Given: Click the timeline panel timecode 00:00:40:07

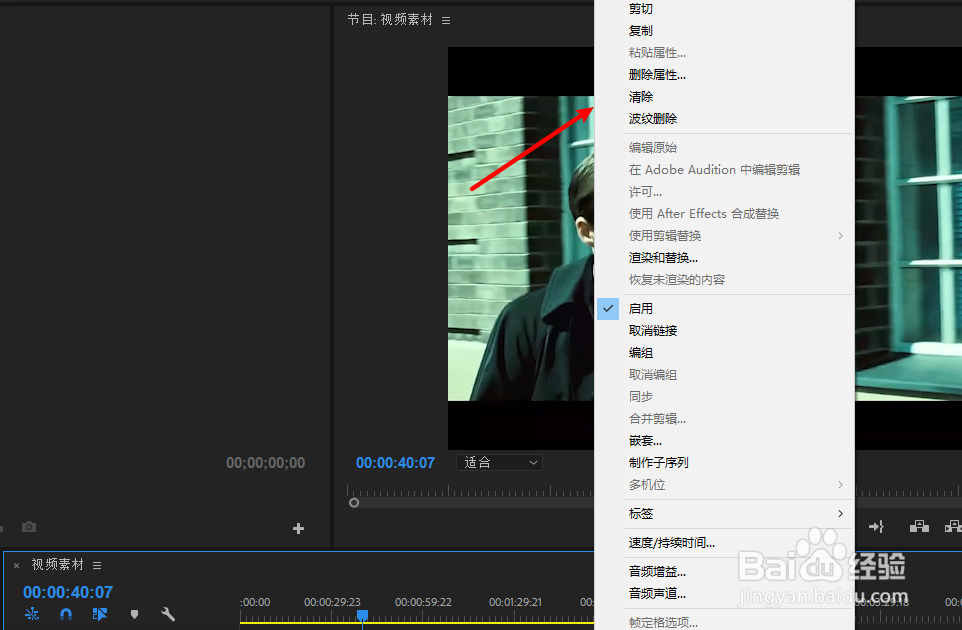Looking at the screenshot, I should point(67,592).
